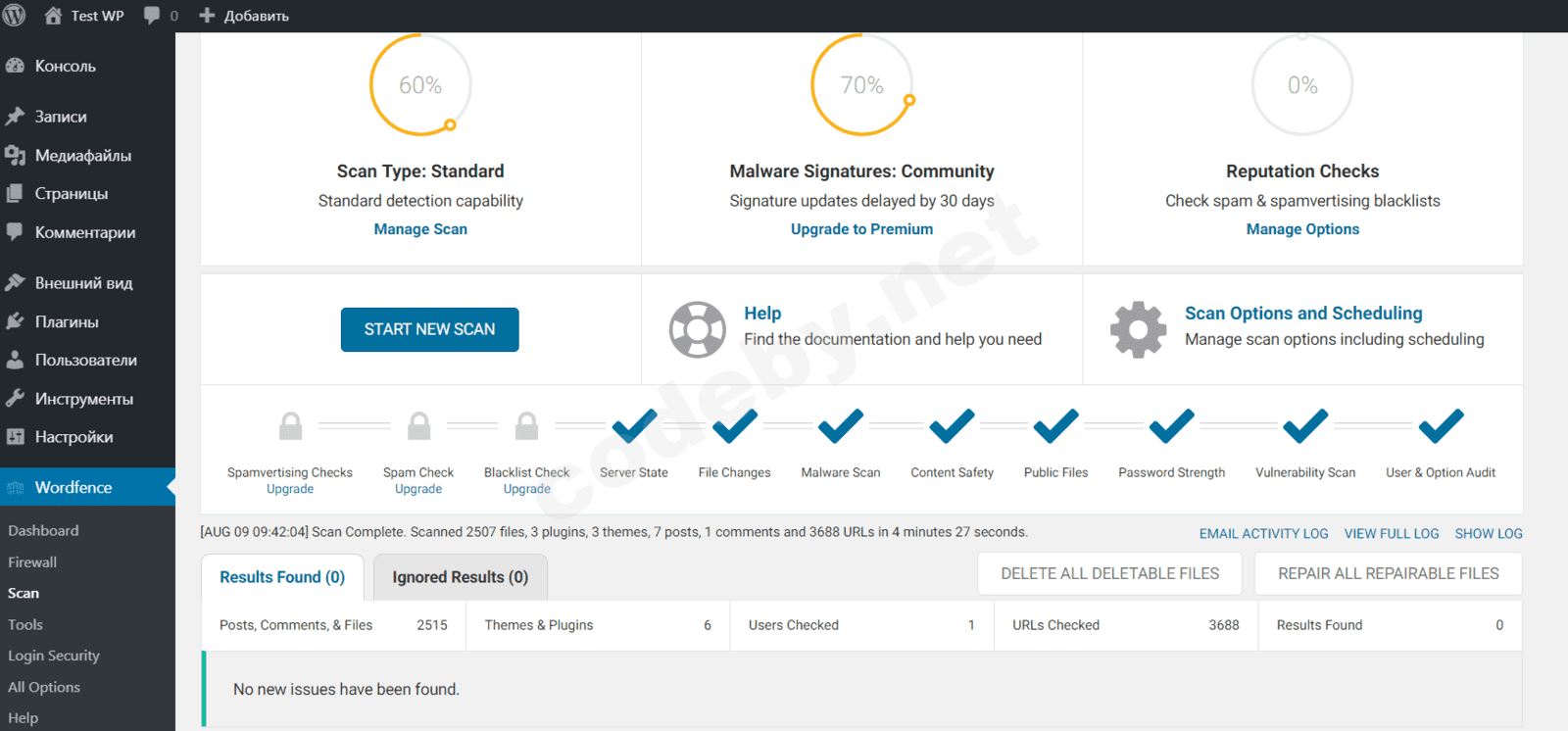Image resolution: width=1568 pixels, height=731 pixels.
Task: Click the User & Option Audit checkmark
Action: [x=1440, y=426]
